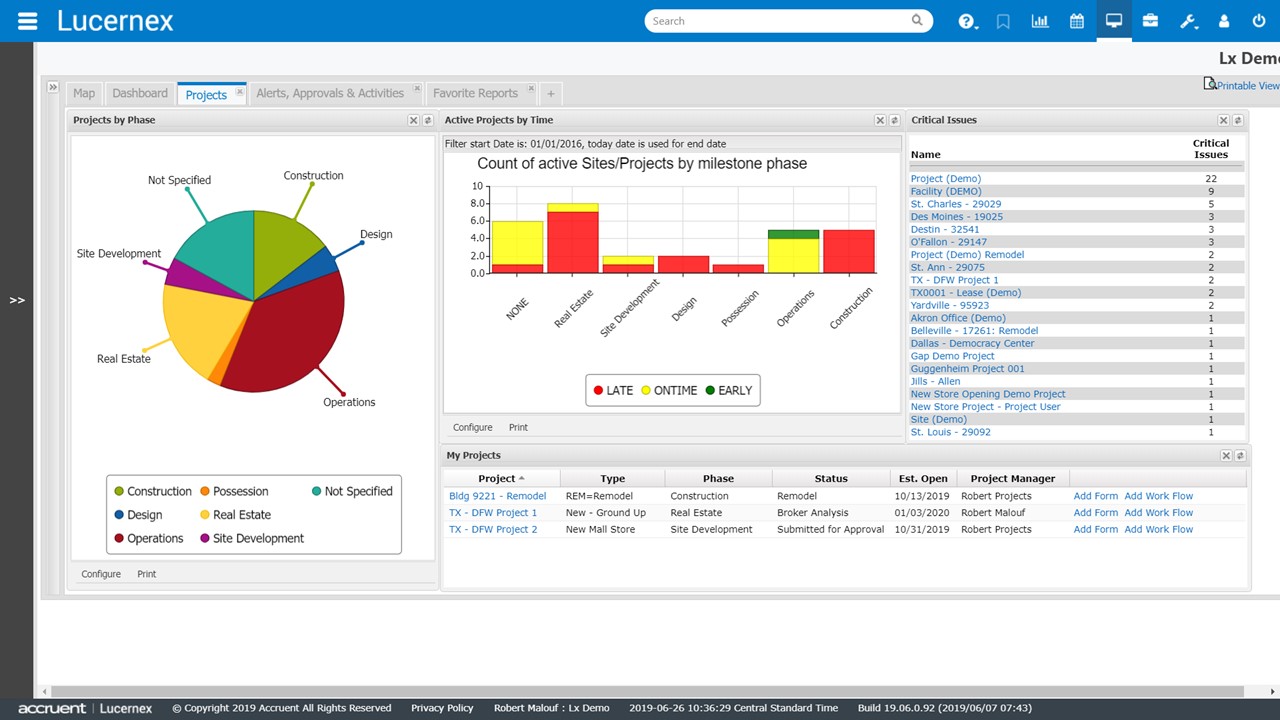Click Configure under Active Projects by Time
The image size is (1280, 720).
coord(473,427)
